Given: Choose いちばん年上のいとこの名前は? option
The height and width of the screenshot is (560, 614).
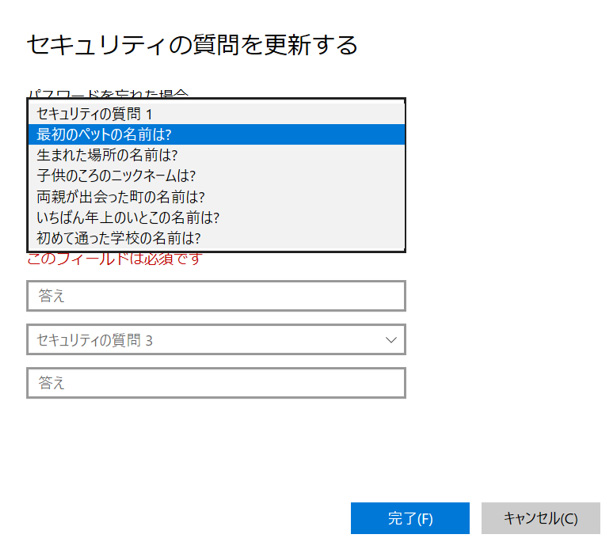Looking at the screenshot, I should pos(215,217).
